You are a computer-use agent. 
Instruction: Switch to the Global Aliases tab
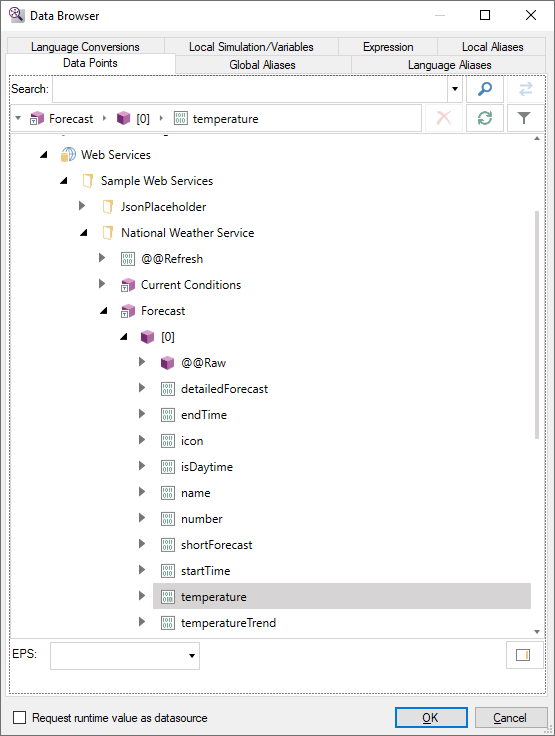pyautogui.click(x=262, y=65)
